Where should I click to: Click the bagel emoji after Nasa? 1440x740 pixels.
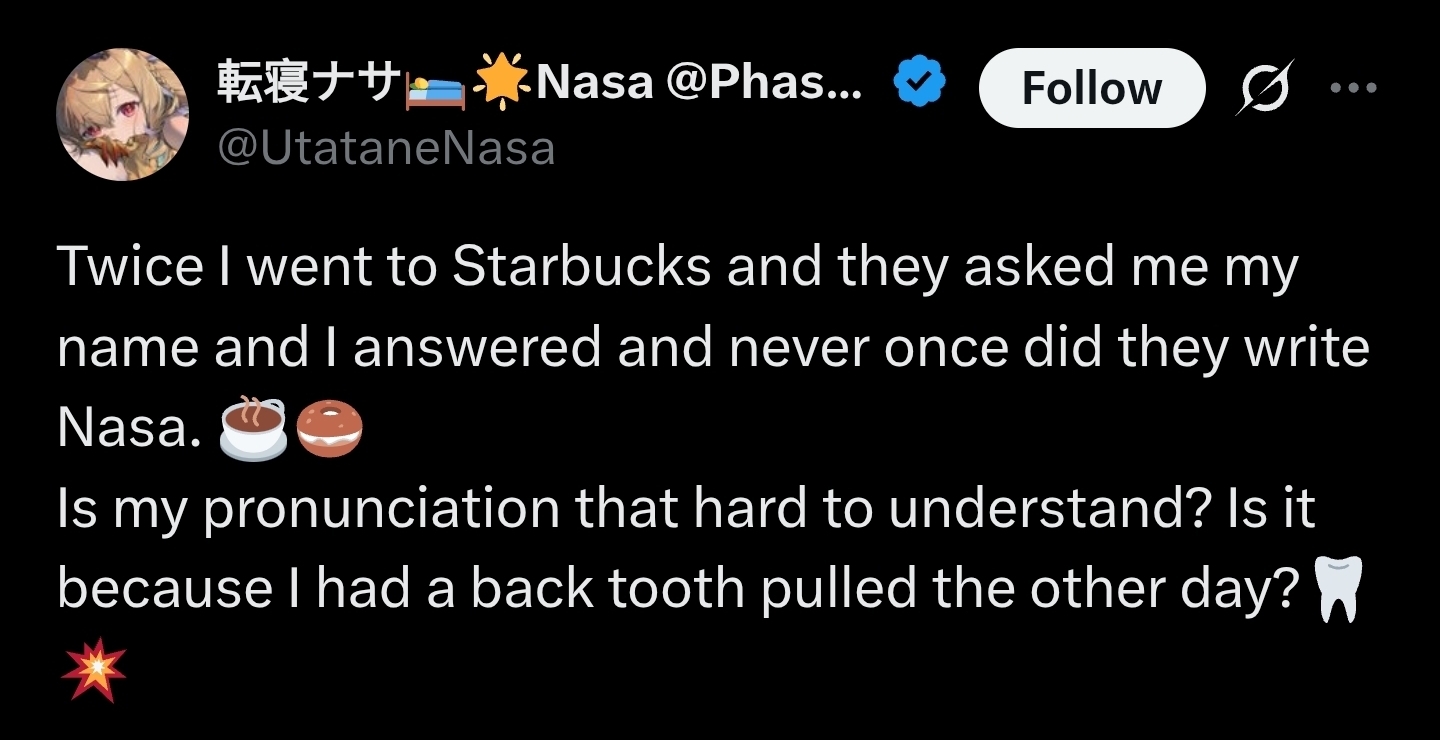tap(331, 428)
